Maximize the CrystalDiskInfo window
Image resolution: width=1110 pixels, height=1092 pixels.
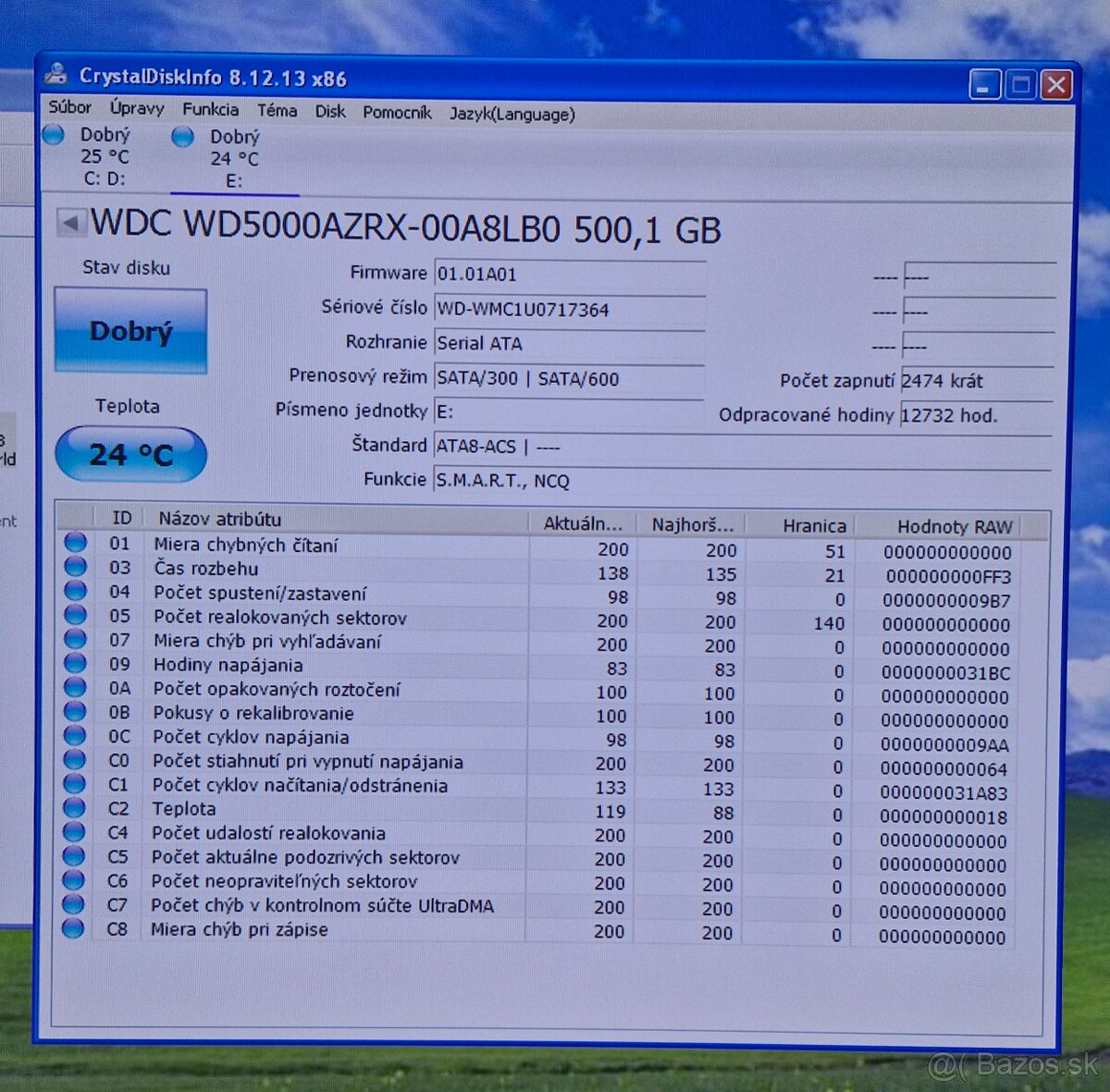(x=1021, y=85)
